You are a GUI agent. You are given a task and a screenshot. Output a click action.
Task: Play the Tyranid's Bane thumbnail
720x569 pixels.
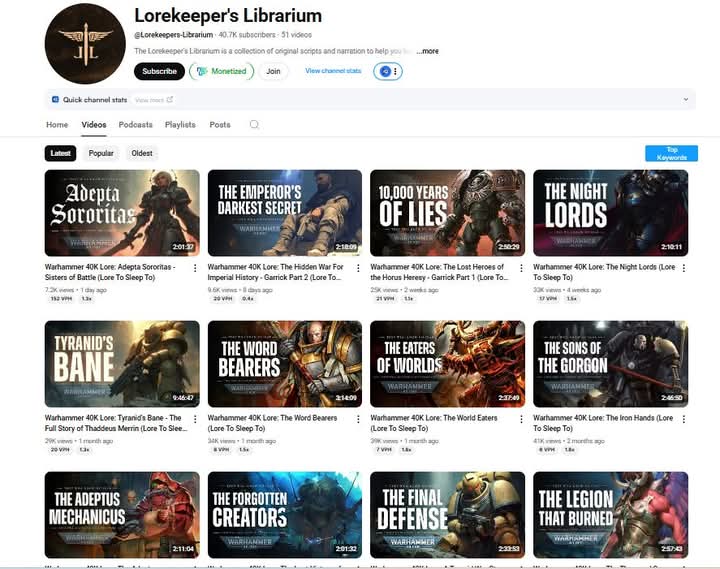coord(122,364)
